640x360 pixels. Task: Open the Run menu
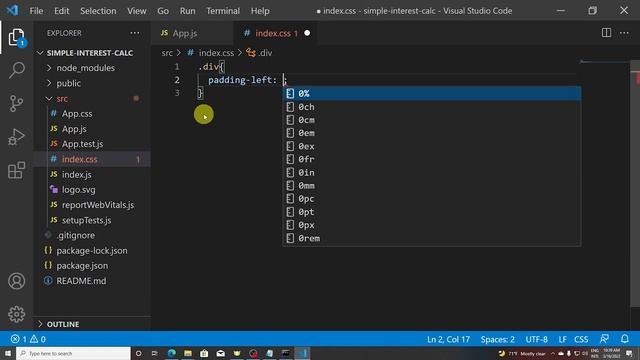coord(187,11)
